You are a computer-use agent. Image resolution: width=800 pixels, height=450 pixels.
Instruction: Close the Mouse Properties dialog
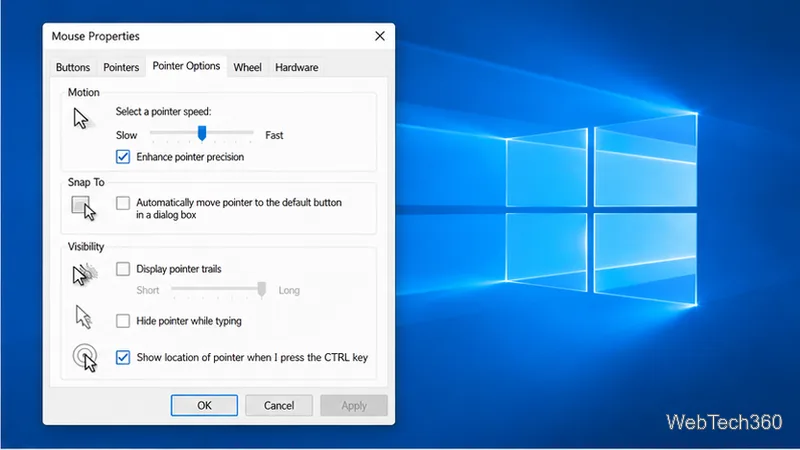point(380,36)
